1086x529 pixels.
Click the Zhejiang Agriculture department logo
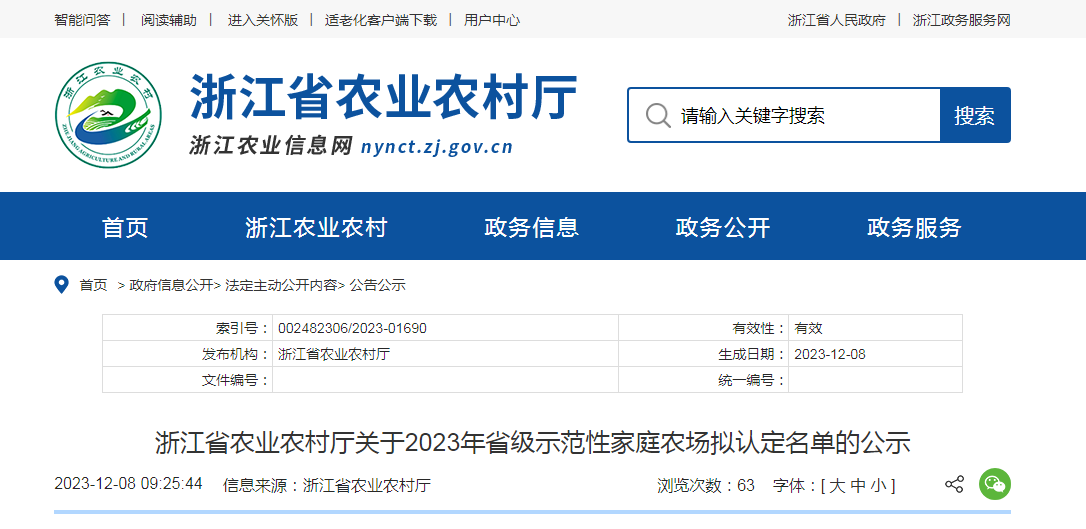coord(108,115)
